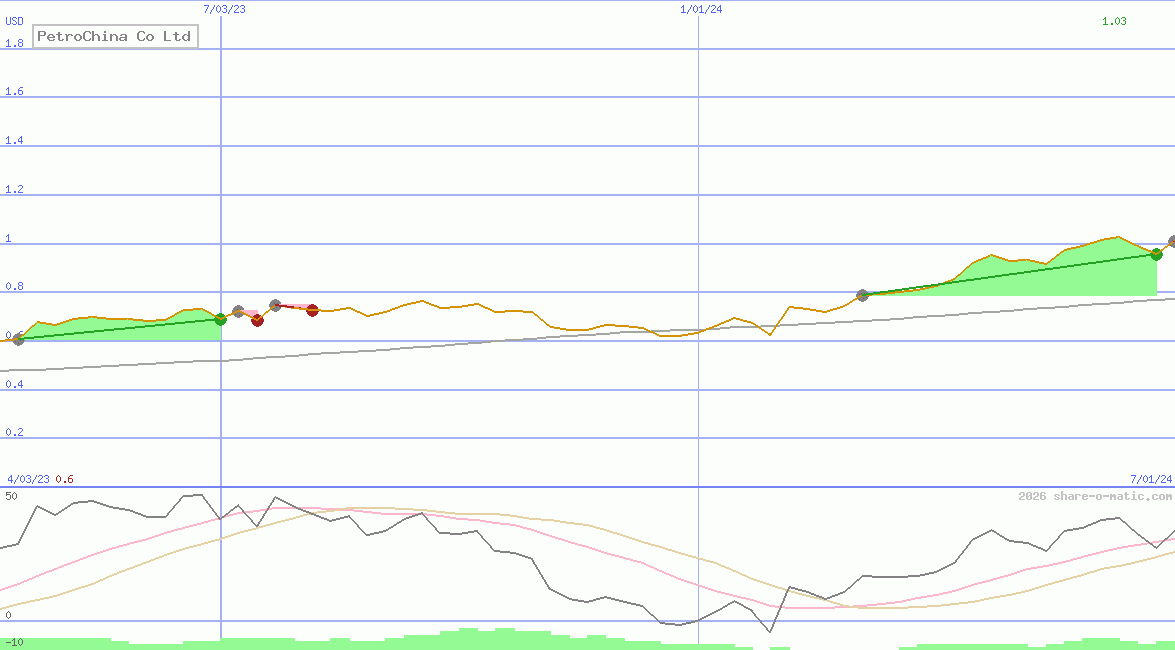
Task: Click the USD axis label
Action: coord(13,20)
